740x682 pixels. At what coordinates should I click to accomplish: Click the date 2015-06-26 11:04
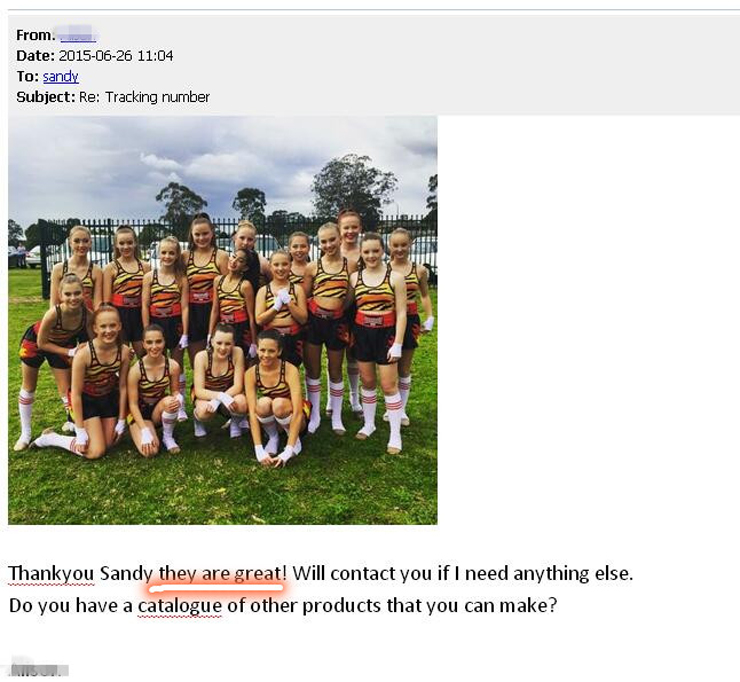click(116, 56)
